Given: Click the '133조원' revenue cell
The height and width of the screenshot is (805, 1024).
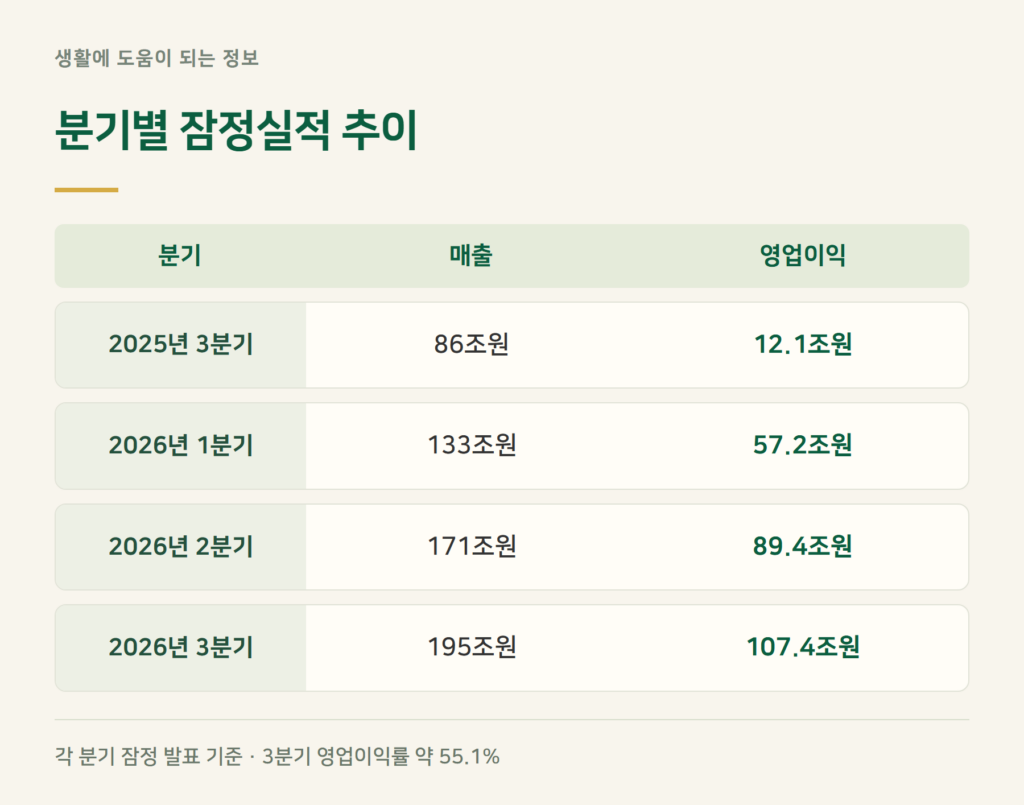Looking at the screenshot, I should [472, 445].
